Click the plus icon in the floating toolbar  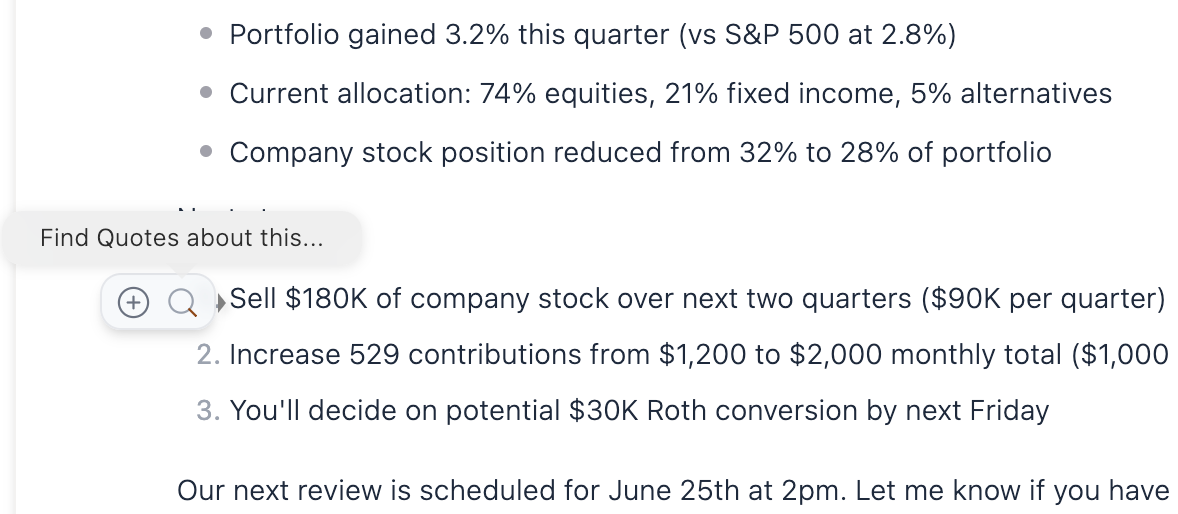click(x=133, y=301)
